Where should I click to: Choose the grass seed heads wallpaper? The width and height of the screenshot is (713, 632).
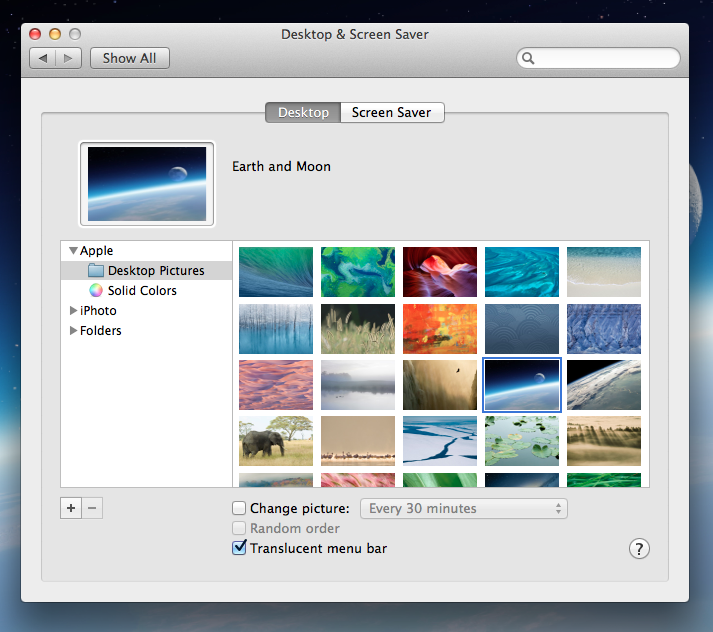click(x=358, y=329)
